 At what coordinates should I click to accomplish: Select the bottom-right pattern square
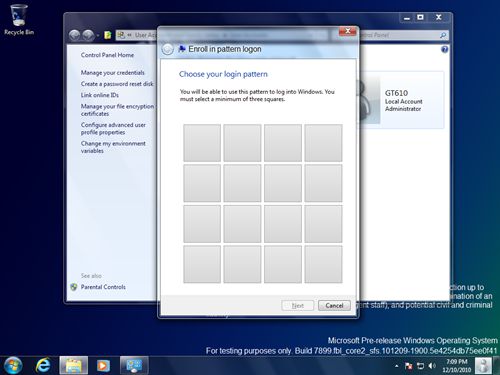[x=323, y=264]
